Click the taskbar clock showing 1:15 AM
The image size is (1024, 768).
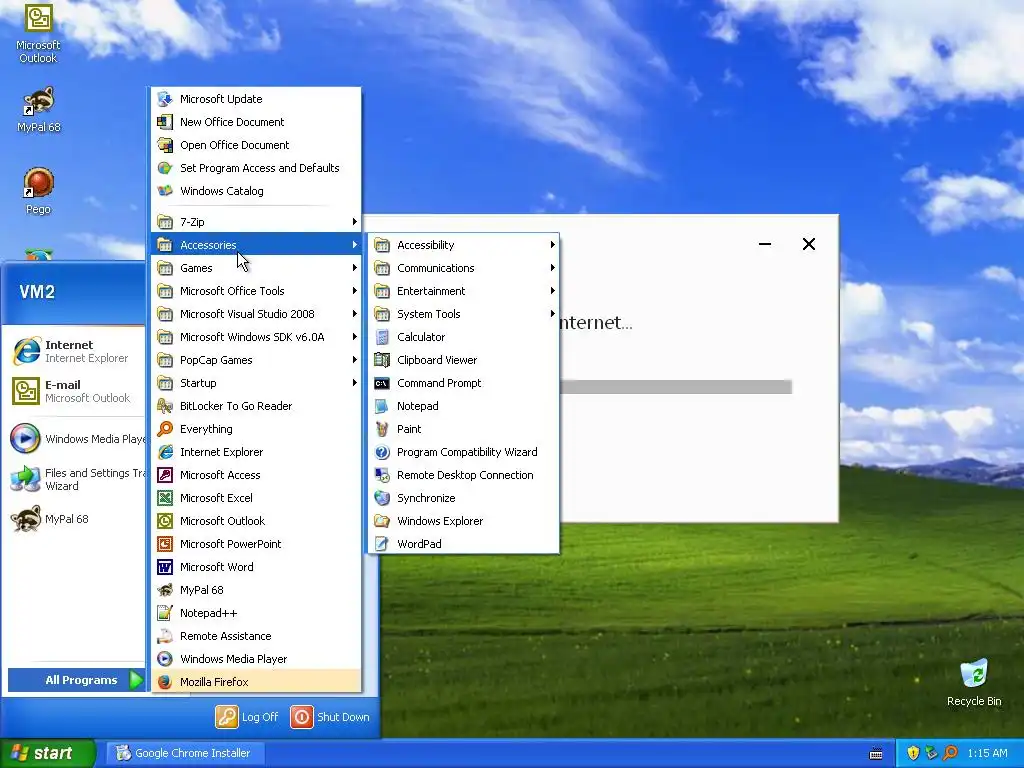987,753
